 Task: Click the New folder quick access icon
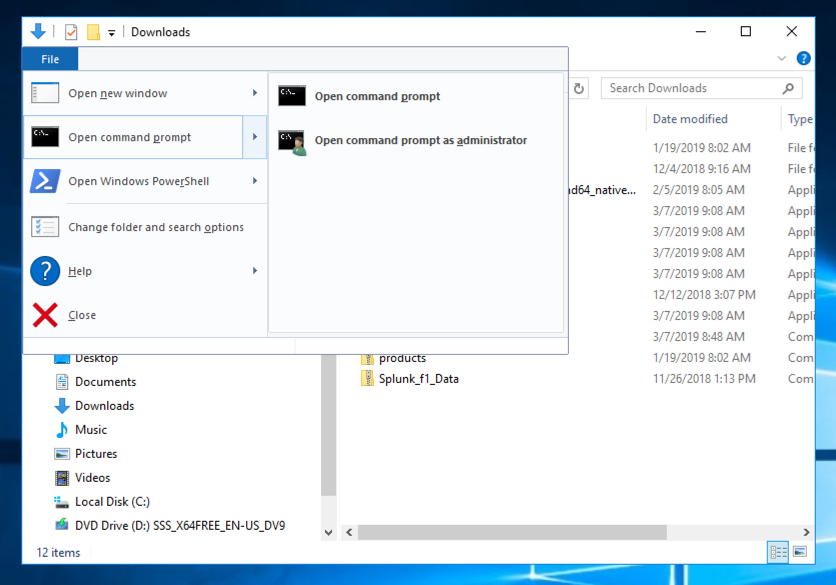93,32
